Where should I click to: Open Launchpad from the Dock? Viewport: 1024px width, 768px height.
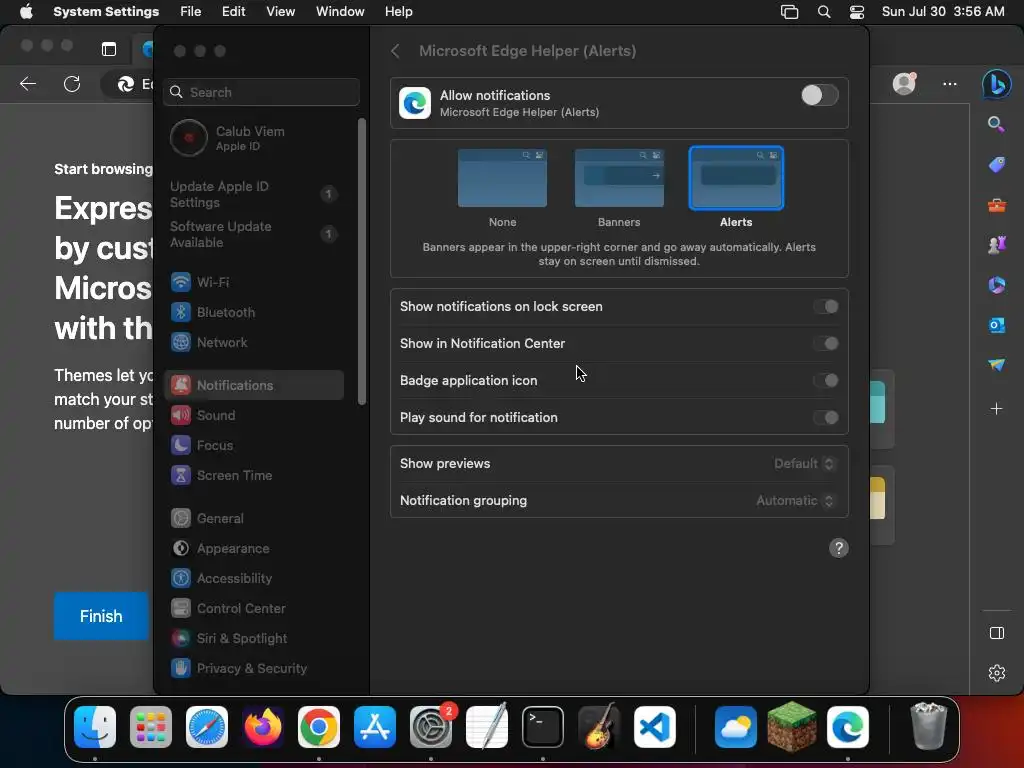point(151,727)
